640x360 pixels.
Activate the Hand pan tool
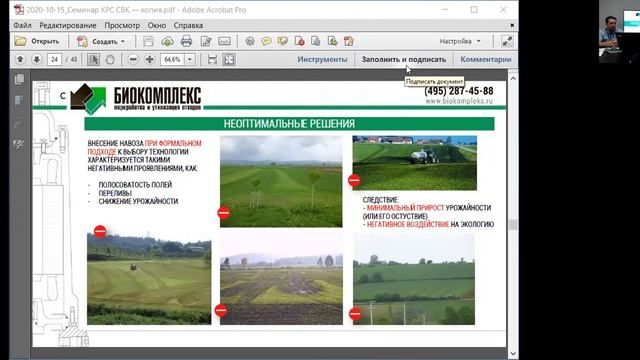click(110, 60)
